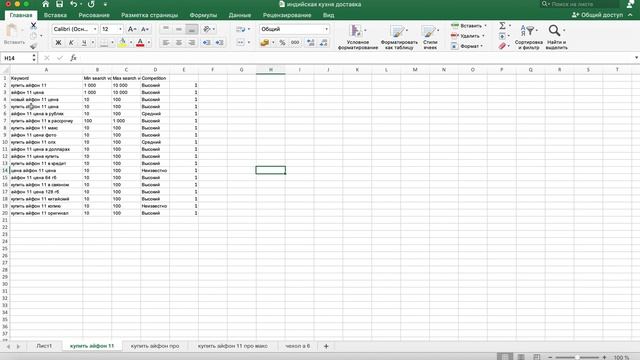Click the Удалить cells button
Image resolution: width=640 pixels, height=360 pixels.
467,36
